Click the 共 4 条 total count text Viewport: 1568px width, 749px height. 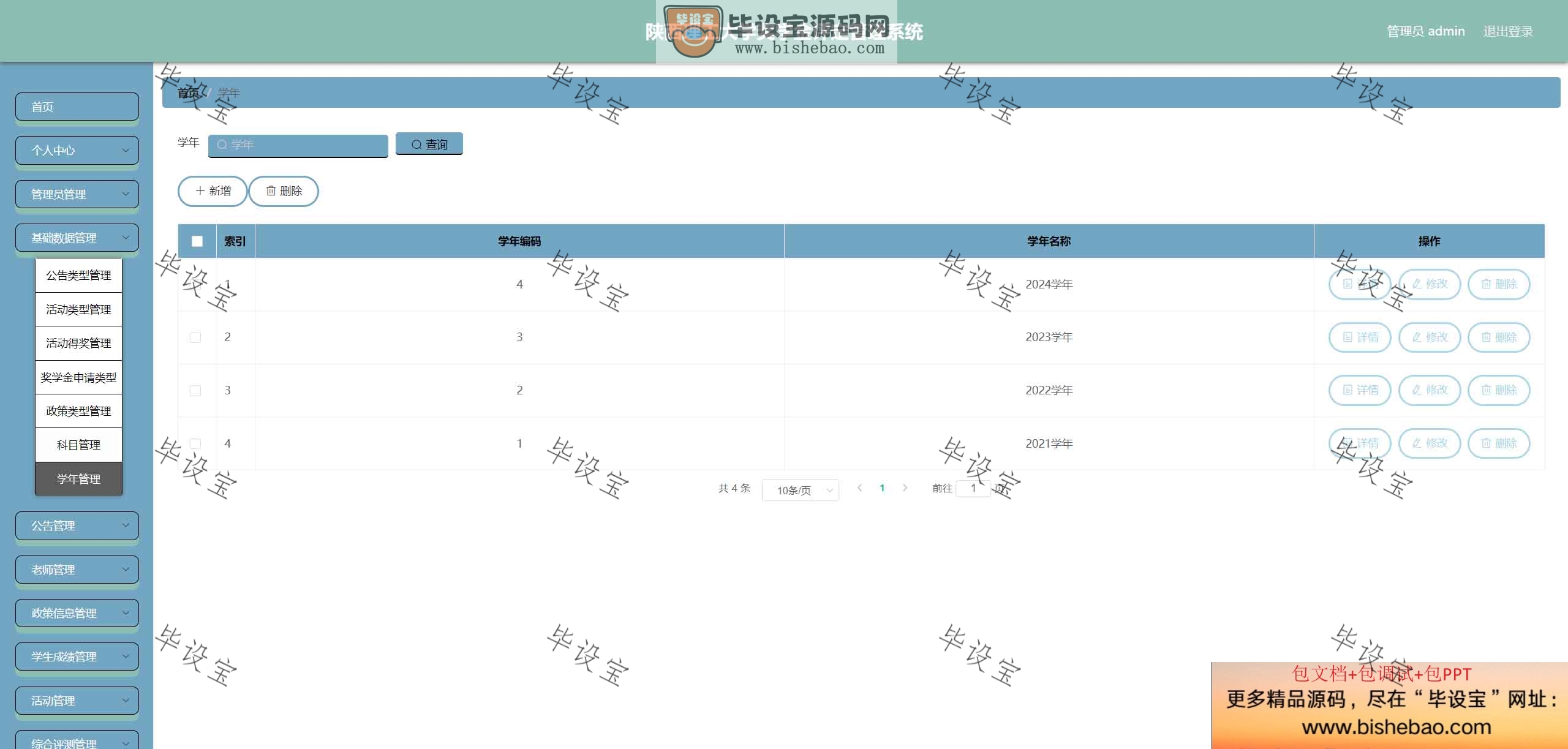click(734, 488)
